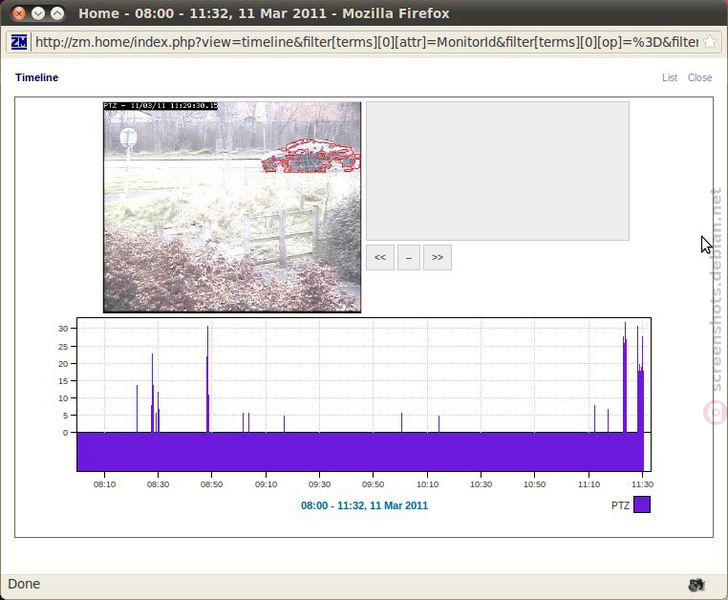Click the Timeline heading text
The image size is (728, 600).
37,78
